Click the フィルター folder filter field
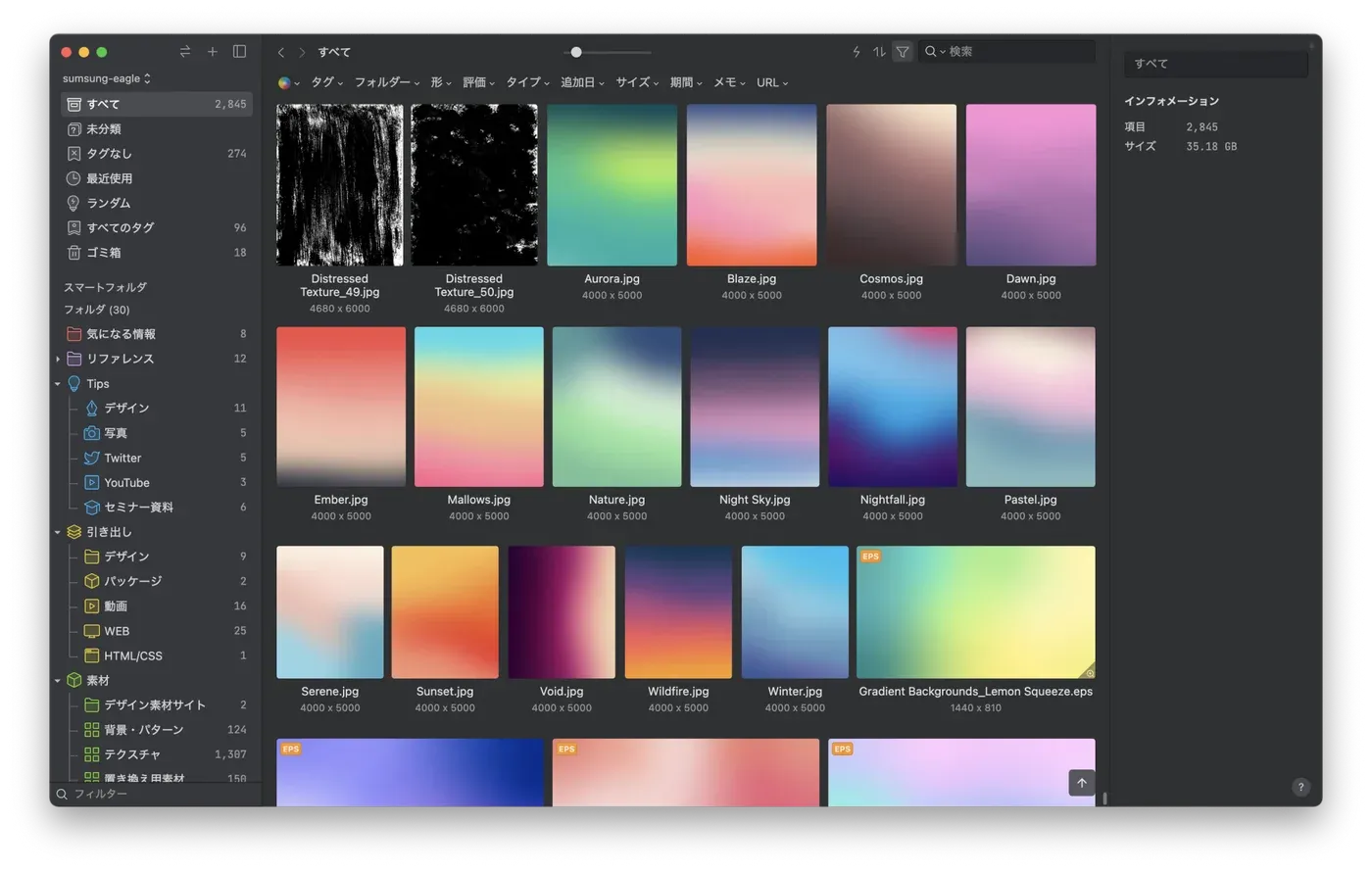 pyautogui.click(x=157, y=794)
